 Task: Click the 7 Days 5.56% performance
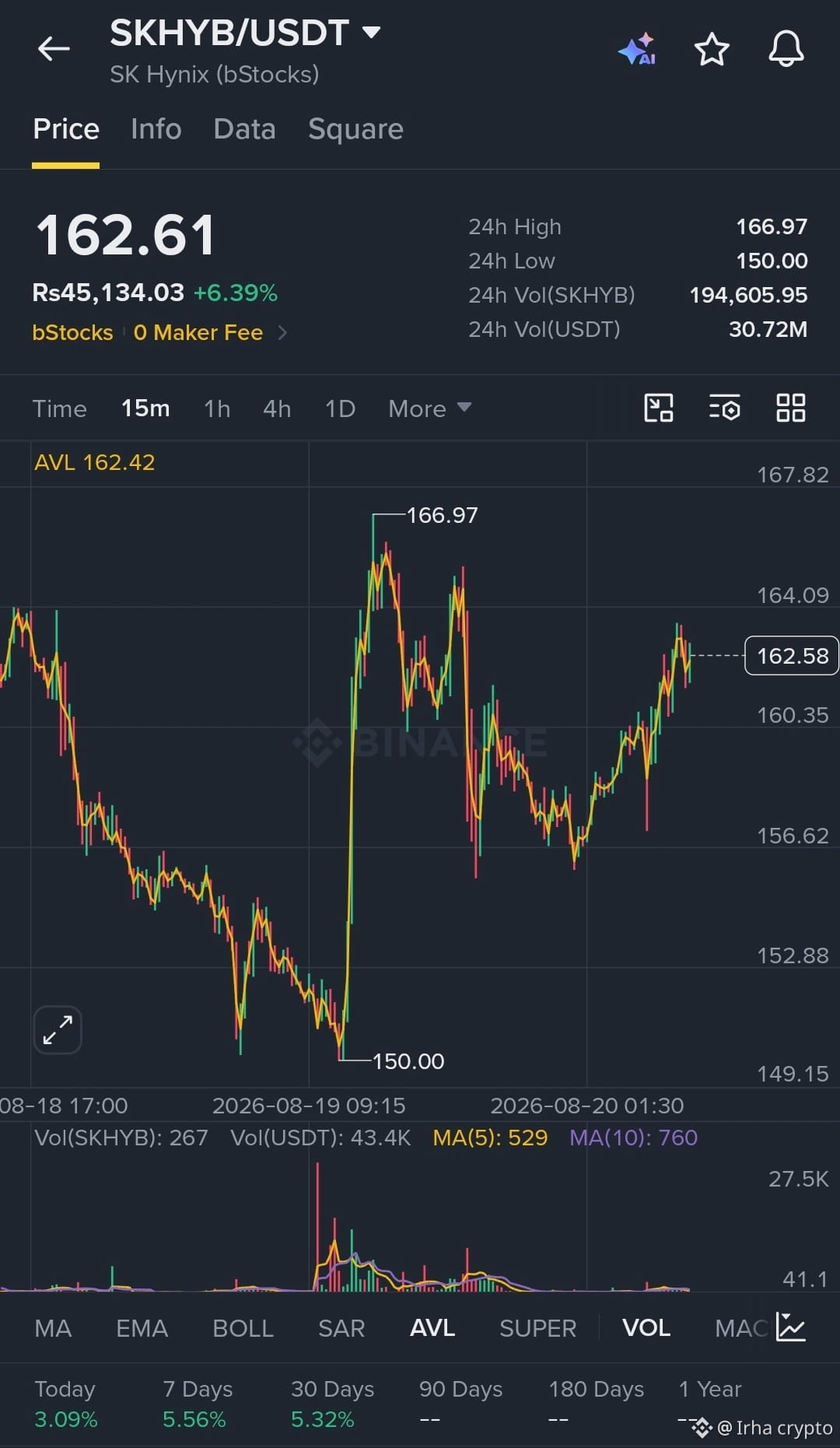pyautogui.click(x=198, y=1404)
